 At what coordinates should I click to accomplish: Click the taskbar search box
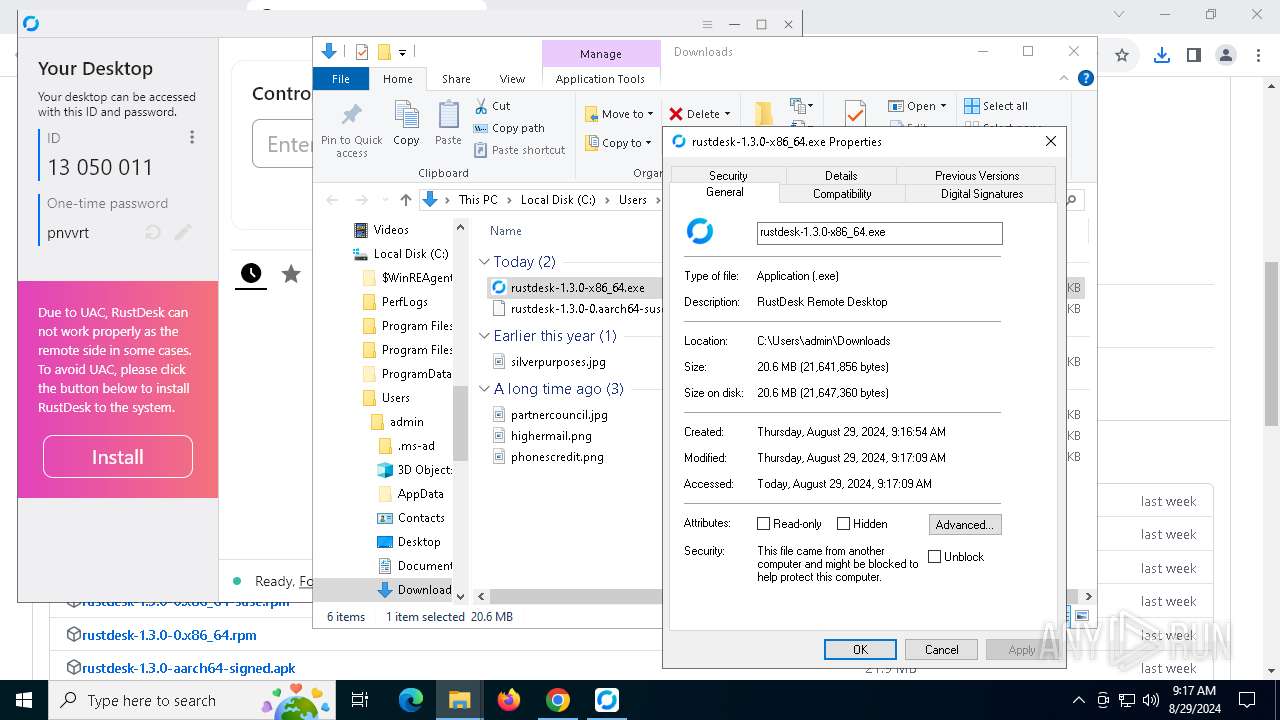point(190,700)
